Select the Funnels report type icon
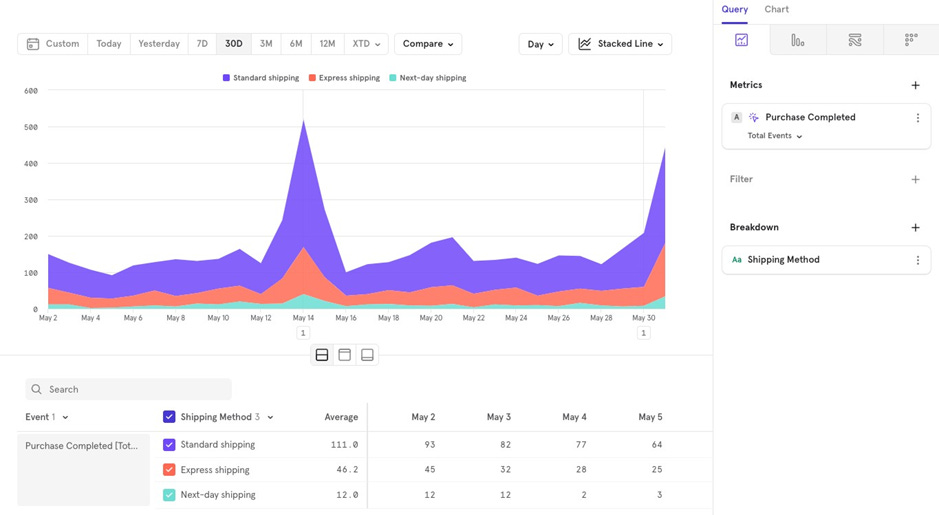Screen dimensions: 939x515 [x=798, y=40]
